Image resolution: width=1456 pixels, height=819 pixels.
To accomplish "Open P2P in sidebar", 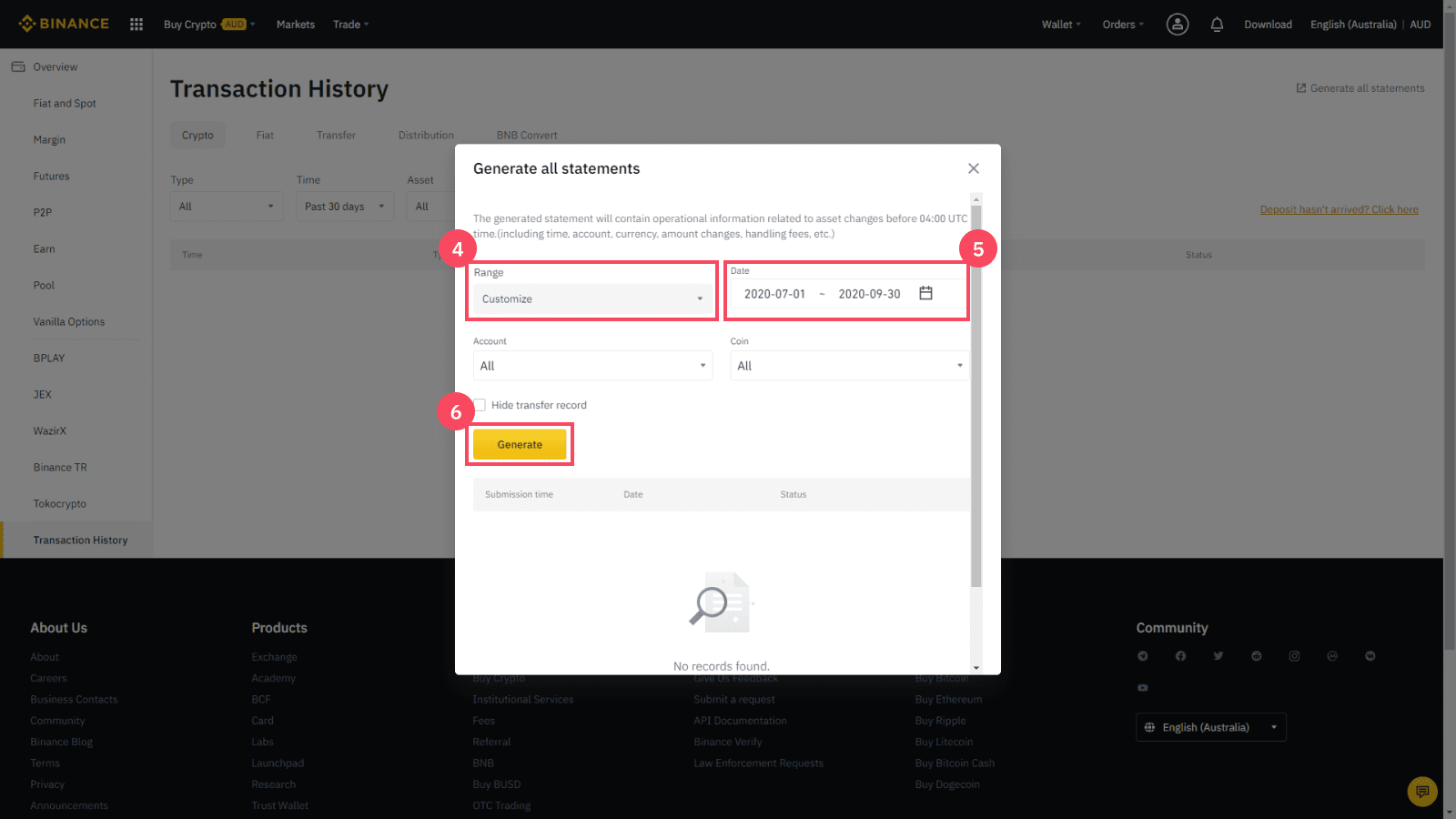I will [43, 212].
